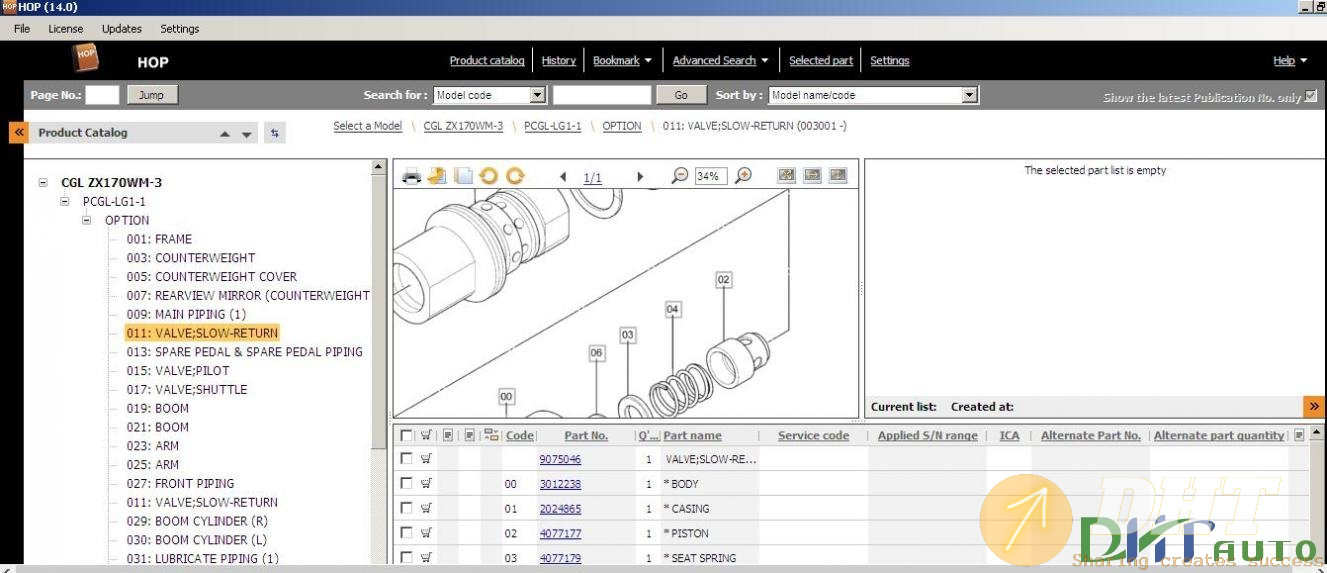Select '029: BOOM CYLINDER (R)' in the tree

coord(197,521)
